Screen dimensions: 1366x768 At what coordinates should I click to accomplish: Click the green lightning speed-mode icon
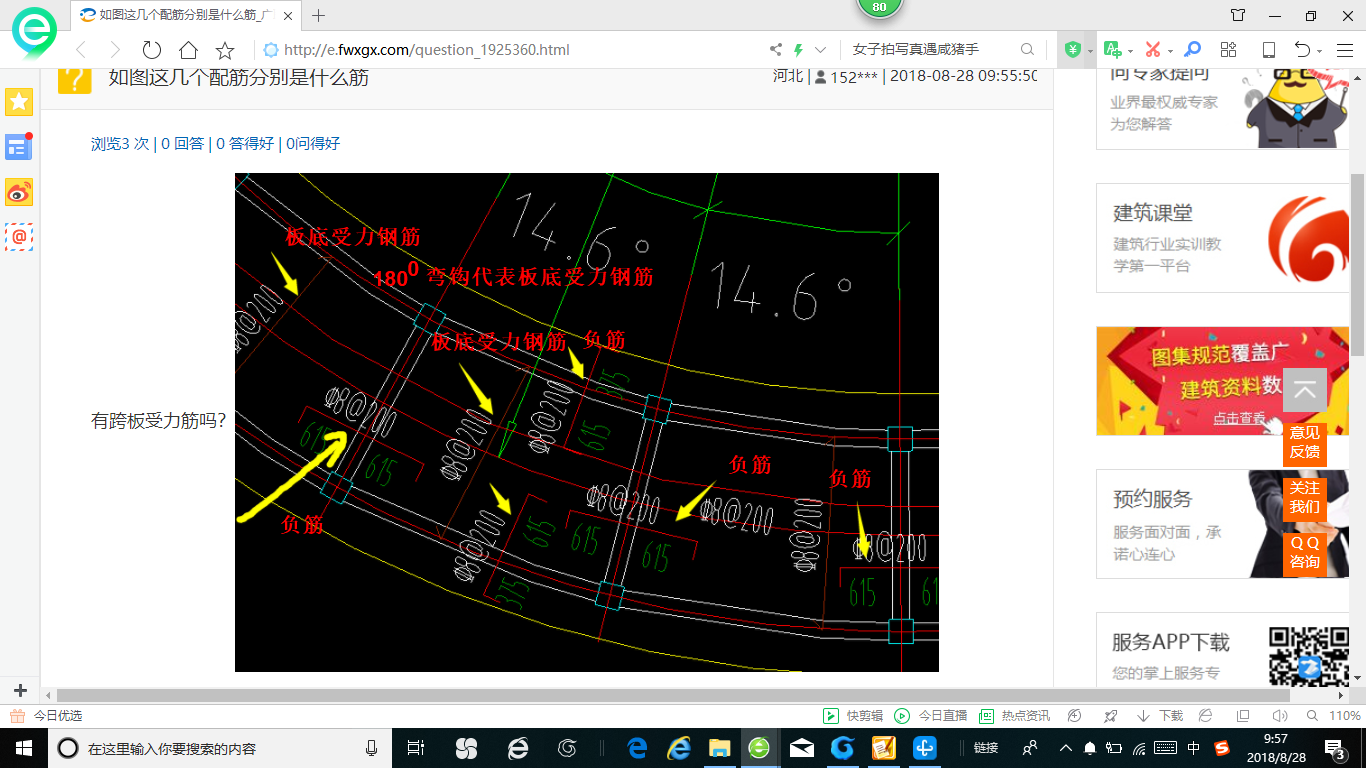798,50
